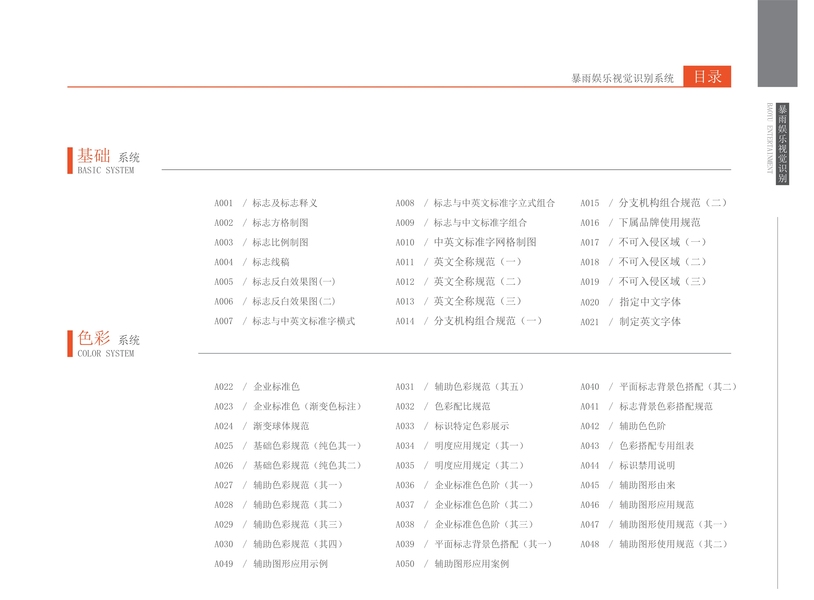Click the 基础 系统 section heading
The height and width of the screenshot is (600, 814).
pyautogui.click(x=108, y=156)
